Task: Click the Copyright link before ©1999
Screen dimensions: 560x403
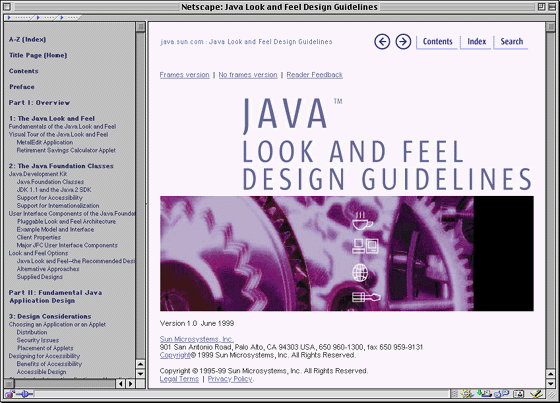Action: [x=175, y=355]
